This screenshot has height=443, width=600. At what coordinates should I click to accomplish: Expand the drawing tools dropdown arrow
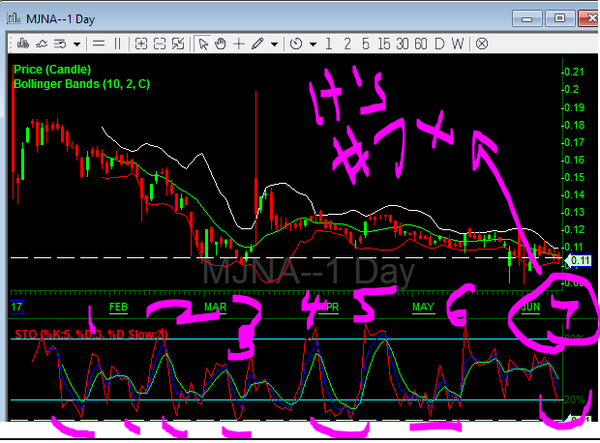tap(274, 44)
